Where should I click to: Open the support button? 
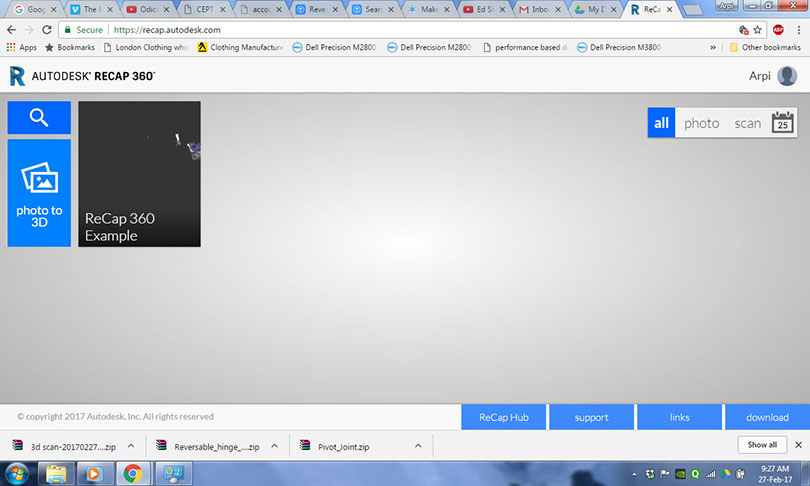[x=591, y=417]
